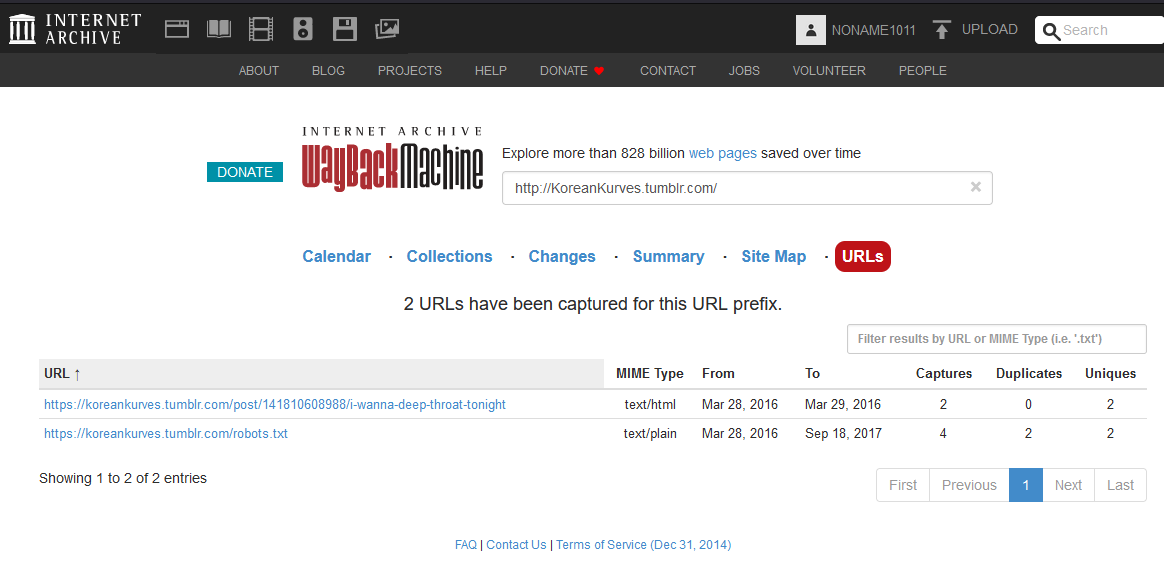Sort by the Captures column header
1164x566 pixels.
(x=944, y=374)
